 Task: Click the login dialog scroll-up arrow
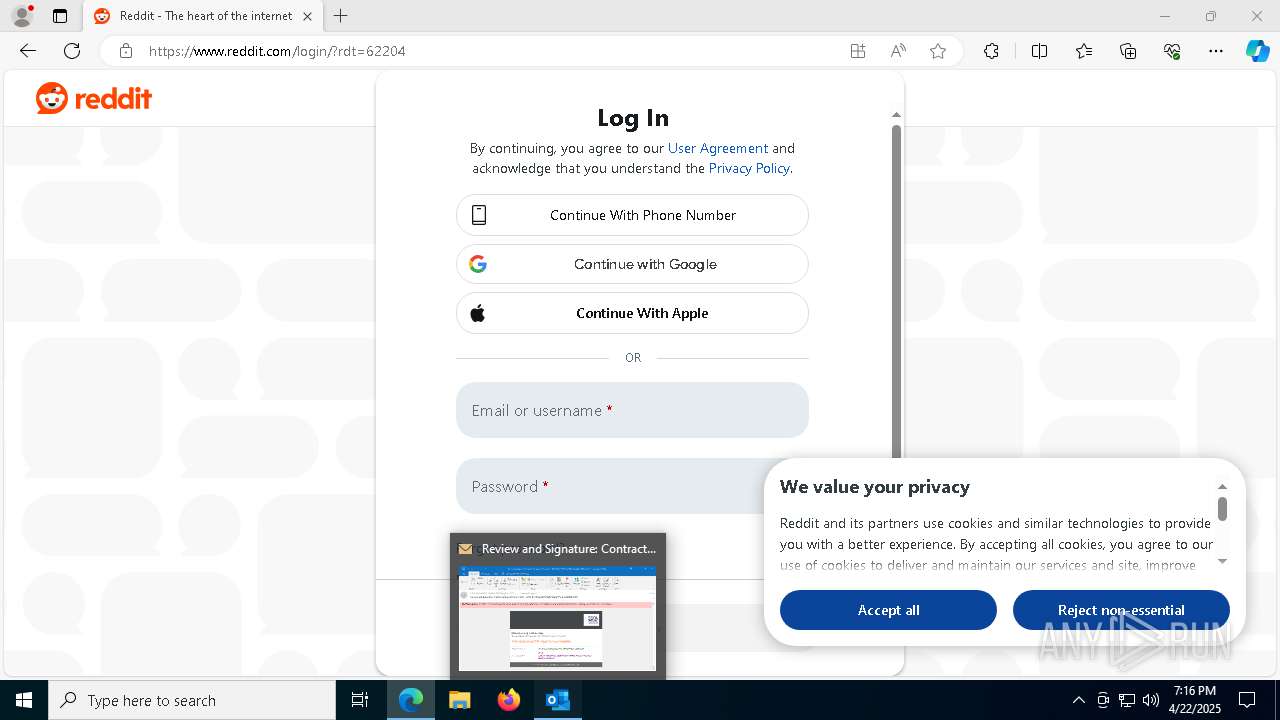coord(896,115)
